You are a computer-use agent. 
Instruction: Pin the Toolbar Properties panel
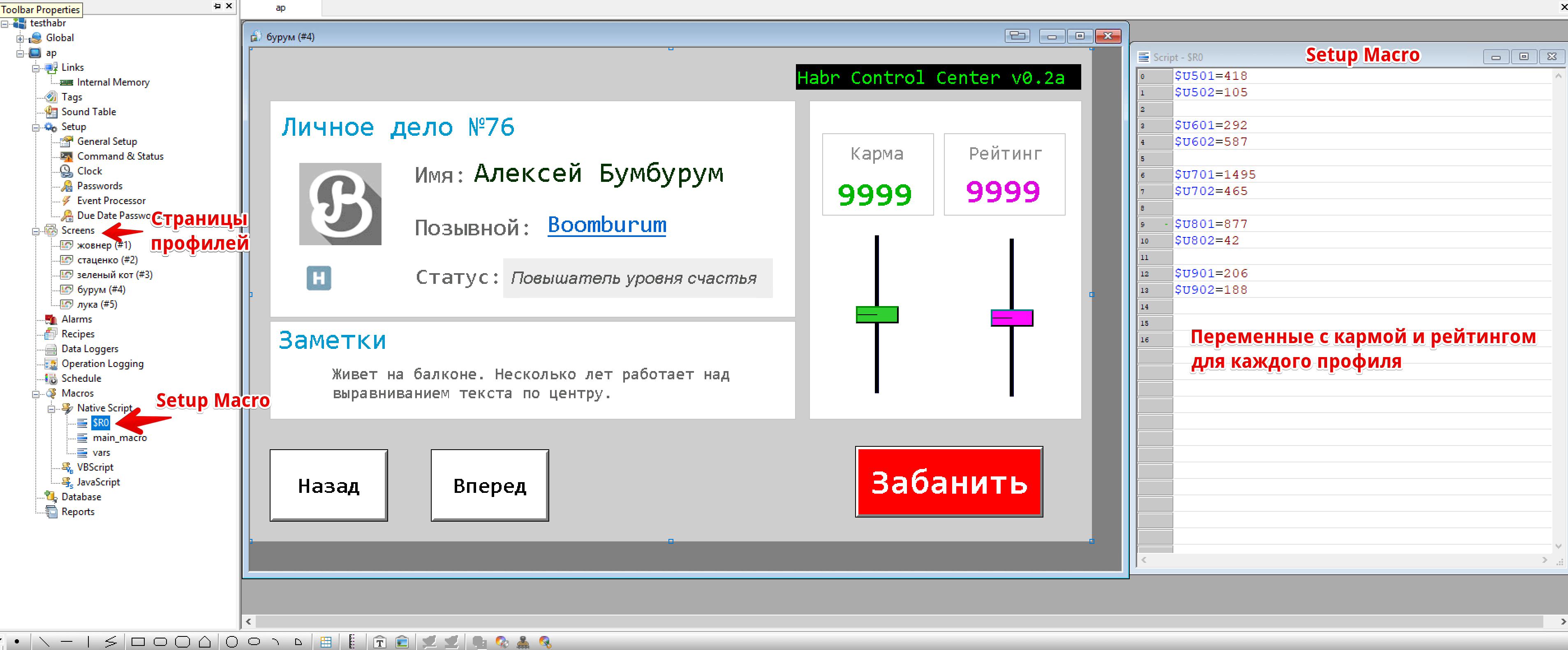coord(217,6)
